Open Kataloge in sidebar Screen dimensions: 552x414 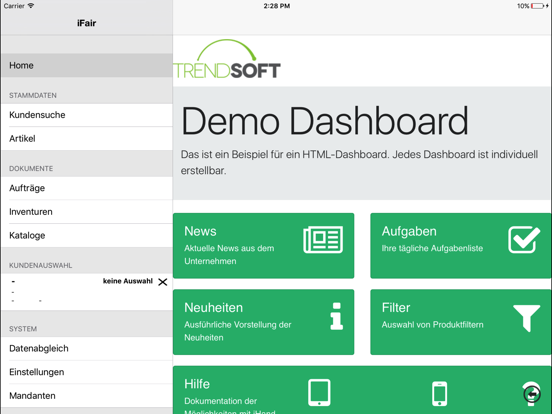87,235
